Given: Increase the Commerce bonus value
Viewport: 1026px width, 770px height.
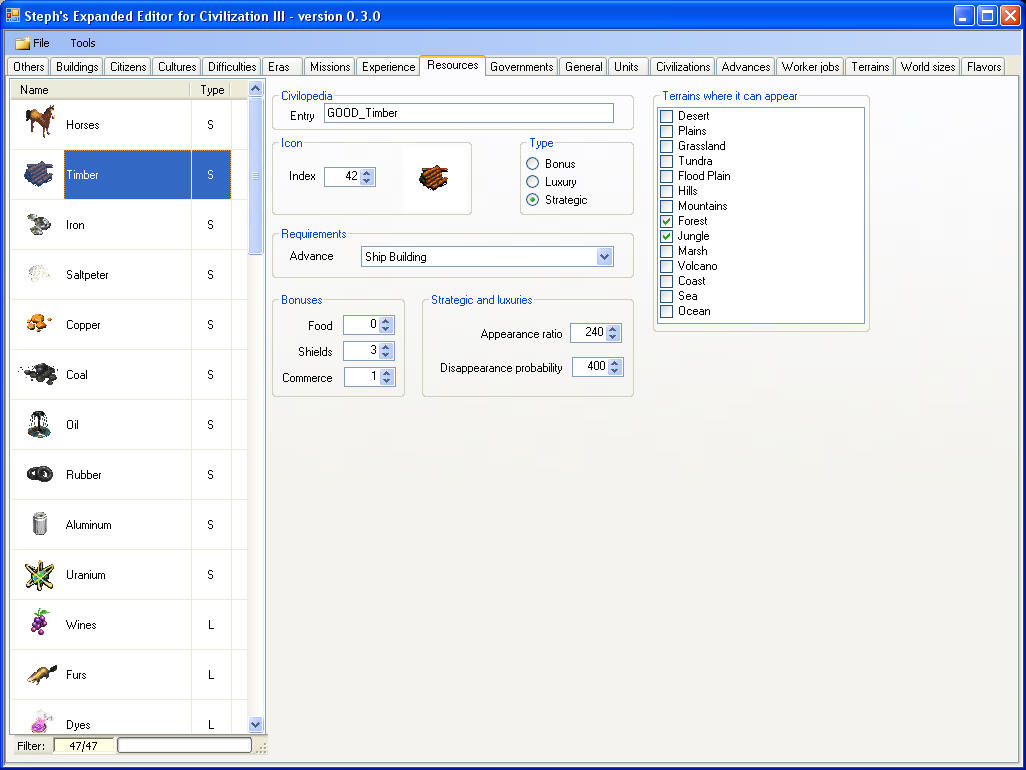Looking at the screenshot, I should point(386,373).
